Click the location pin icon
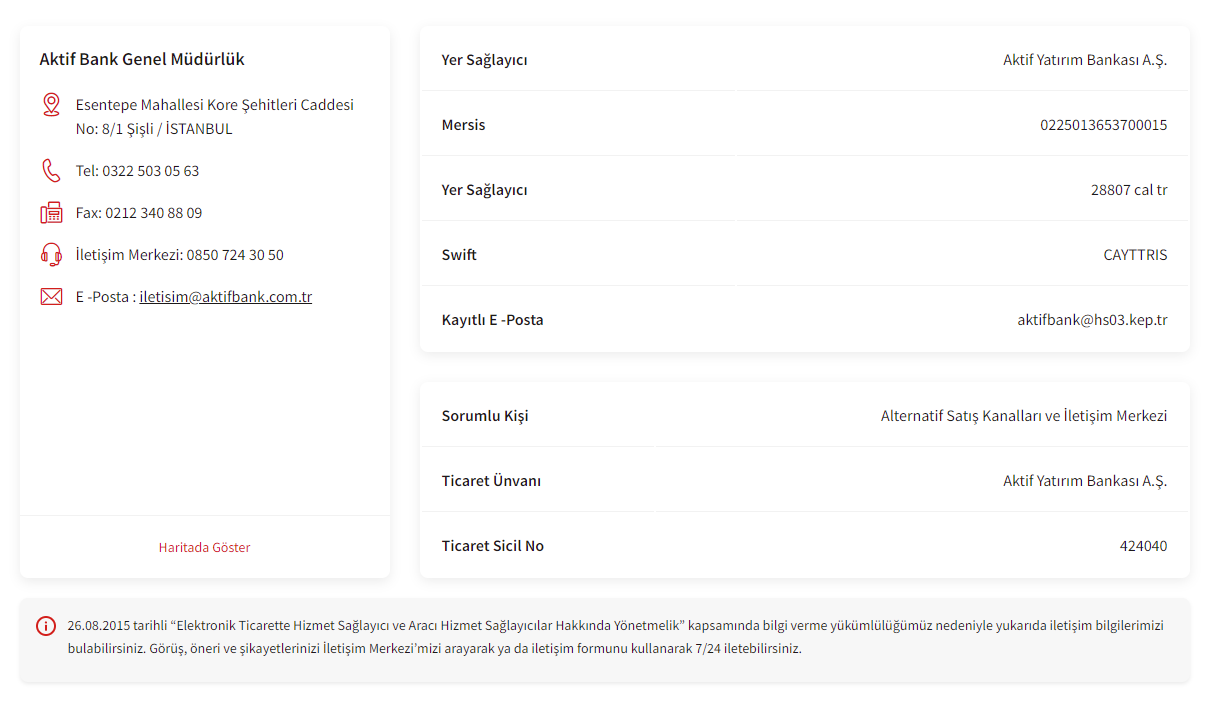Viewport: 1209px width, 701px height. click(x=51, y=105)
